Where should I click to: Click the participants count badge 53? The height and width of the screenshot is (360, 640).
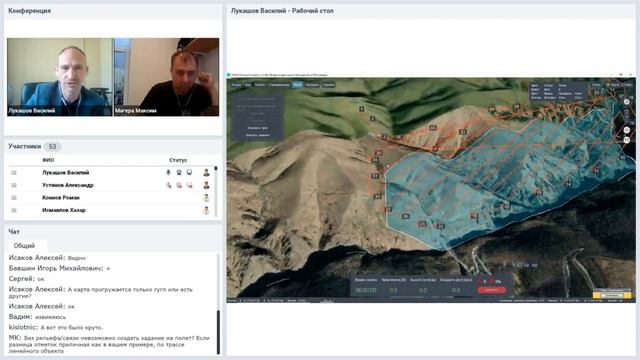(52, 147)
